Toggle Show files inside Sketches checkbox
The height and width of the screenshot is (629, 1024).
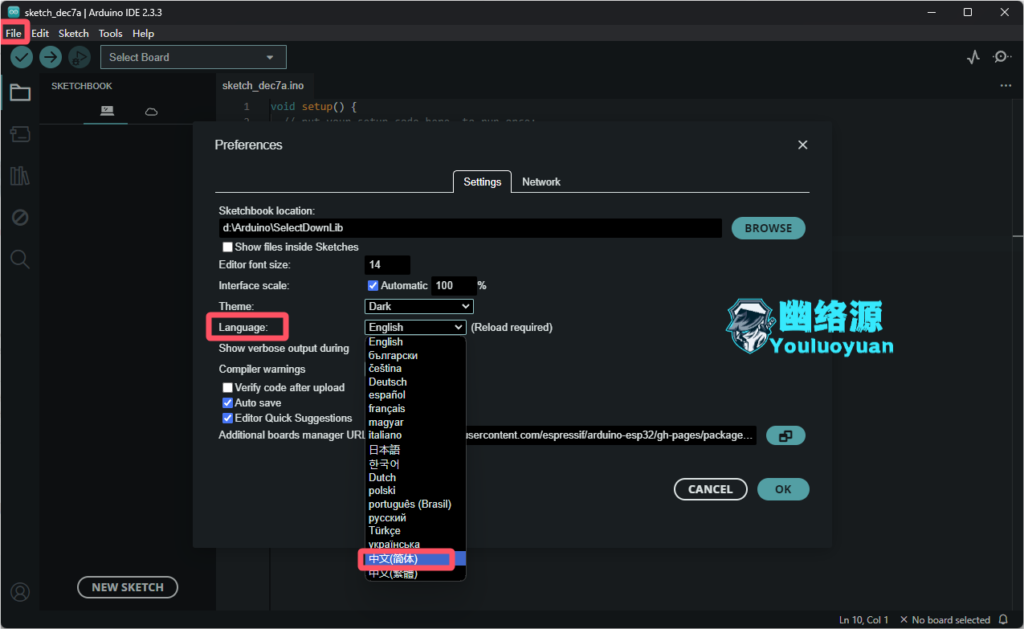[227, 247]
